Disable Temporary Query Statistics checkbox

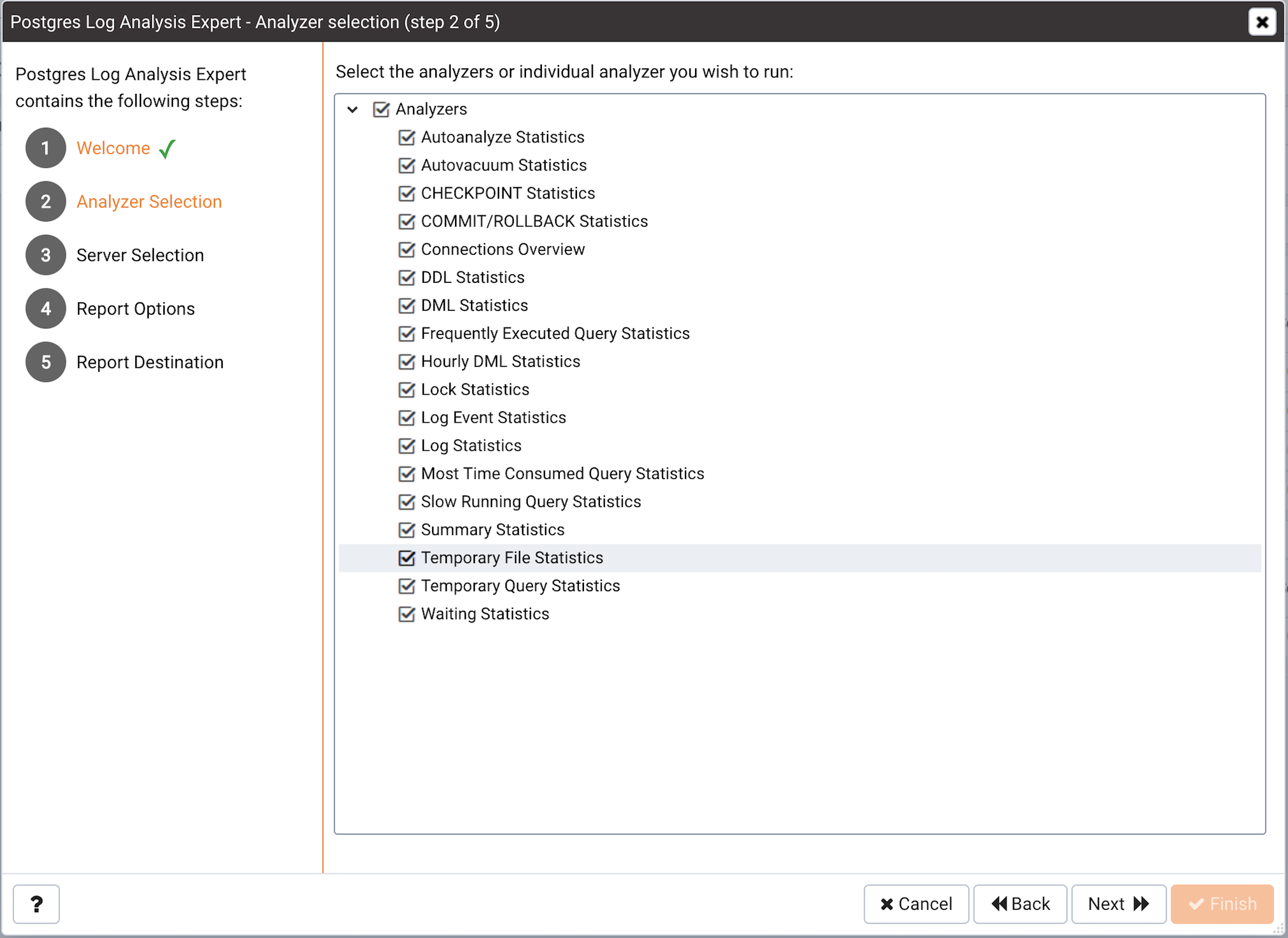[407, 587]
